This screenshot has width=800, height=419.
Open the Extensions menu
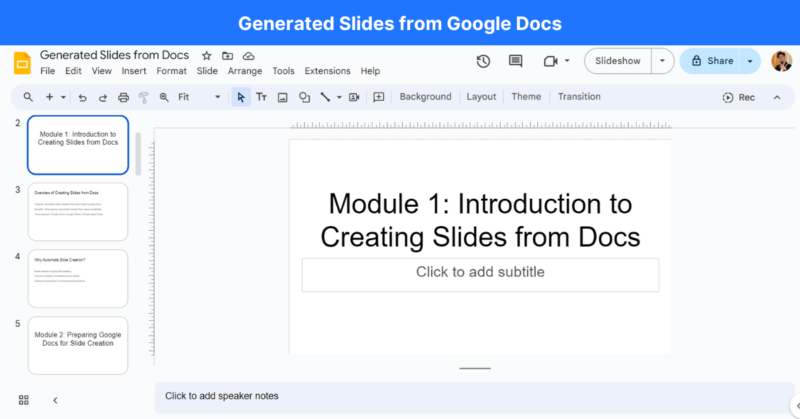pyautogui.click(x=328, y=71)
